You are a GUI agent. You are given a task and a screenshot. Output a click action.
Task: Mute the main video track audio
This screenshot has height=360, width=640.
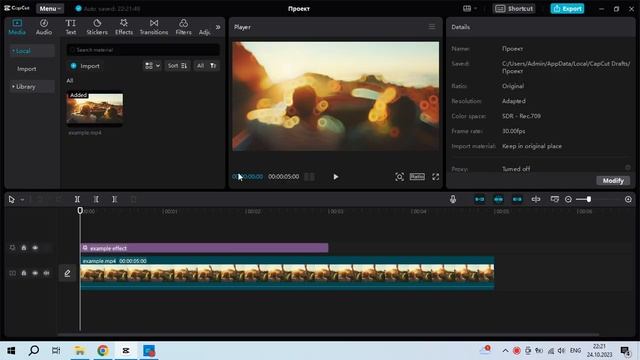[x=47, y=273]
